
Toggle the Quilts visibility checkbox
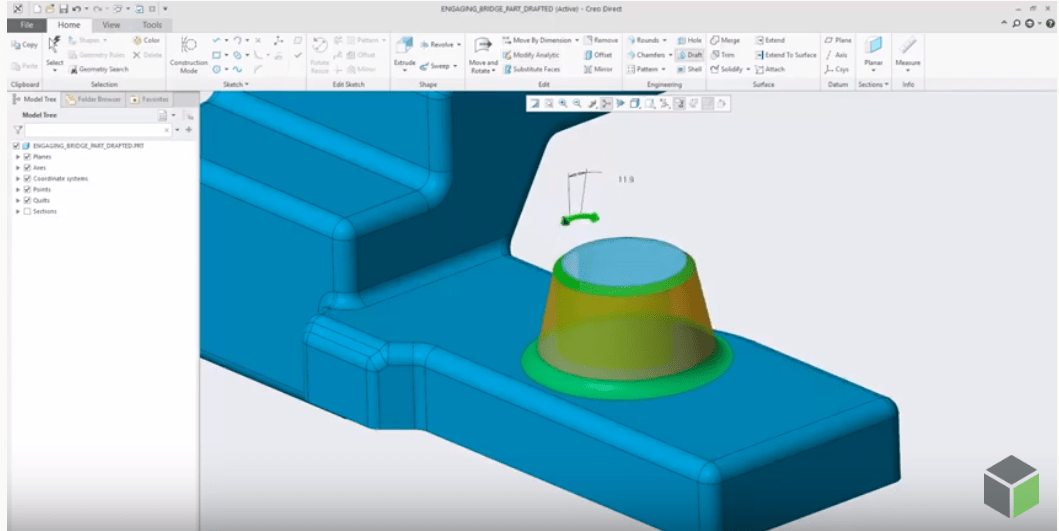27,201
